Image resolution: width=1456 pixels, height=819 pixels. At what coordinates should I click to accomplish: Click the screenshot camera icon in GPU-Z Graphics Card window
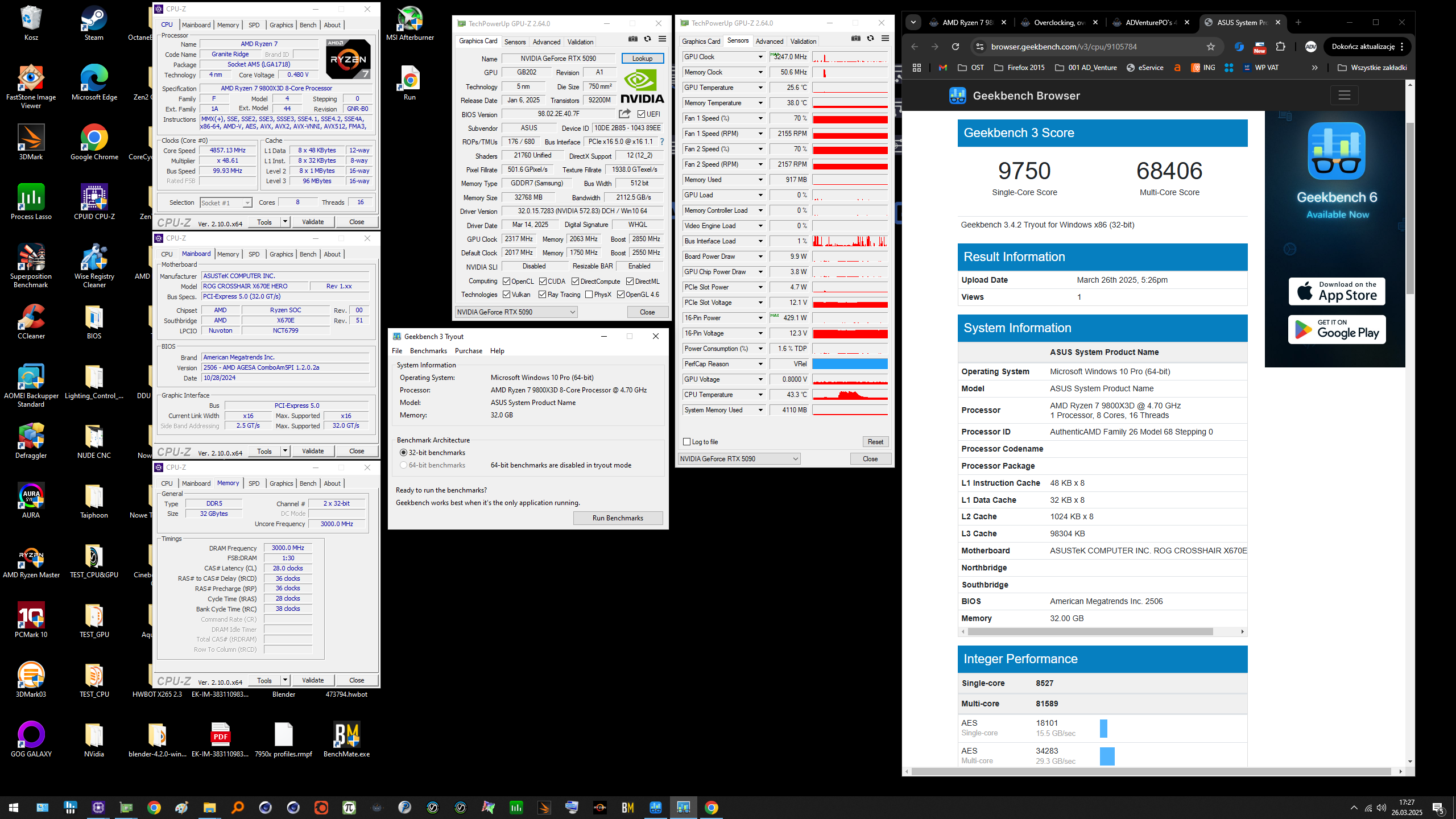pos(632,39)
